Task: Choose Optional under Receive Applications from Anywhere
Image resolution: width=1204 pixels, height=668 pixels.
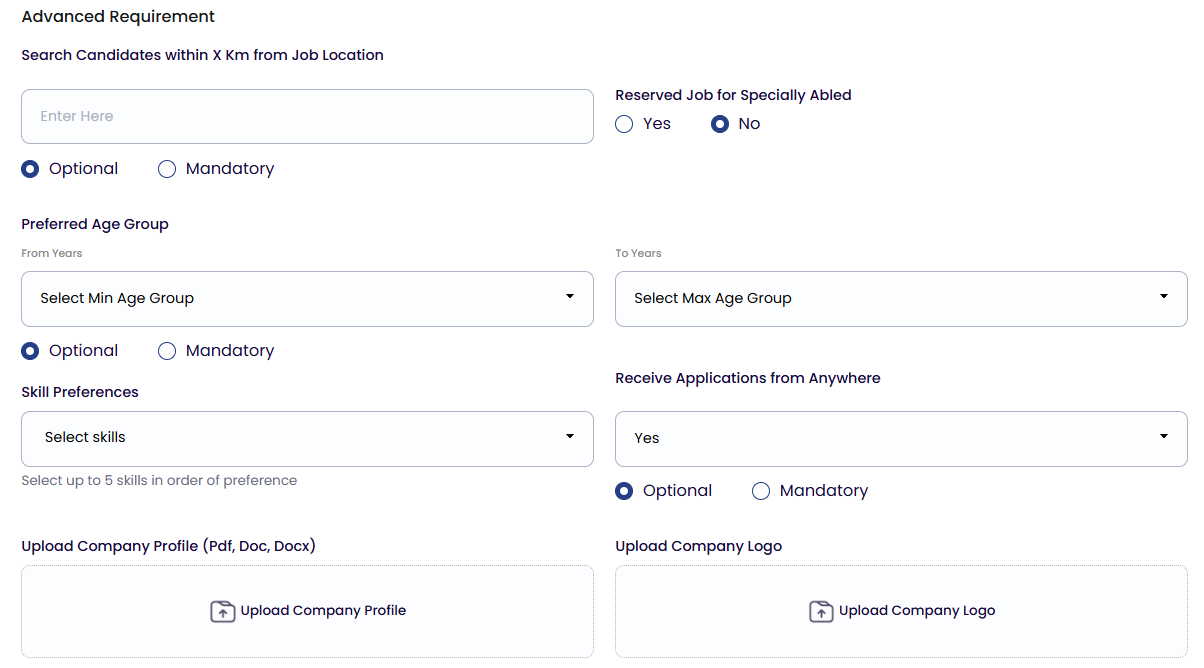Action: pos(625,491)
